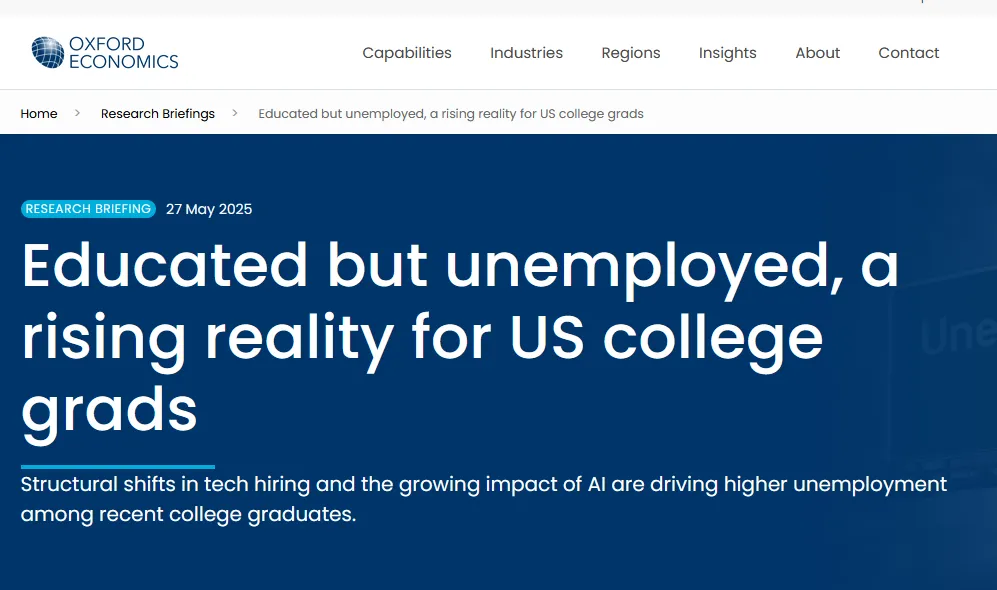The width and height of the screenshot is (997, 590).
Task: Click the 27 May 2025 publication date
Action: [209, 209]
